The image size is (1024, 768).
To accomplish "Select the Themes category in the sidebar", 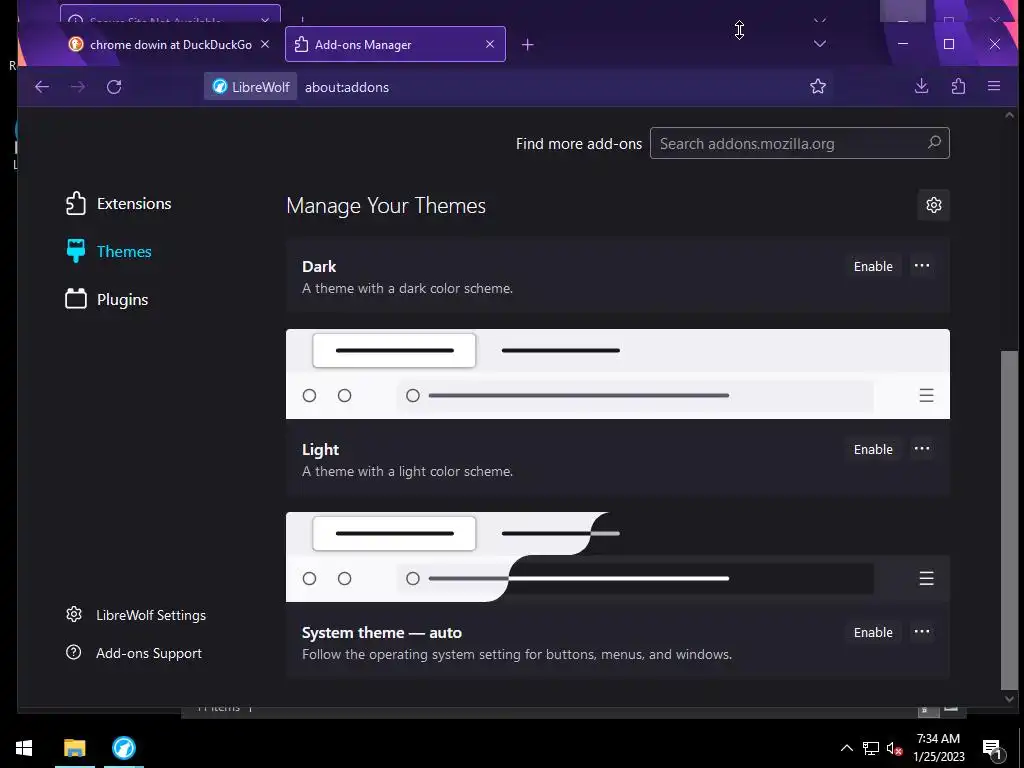I will point(108,251).
